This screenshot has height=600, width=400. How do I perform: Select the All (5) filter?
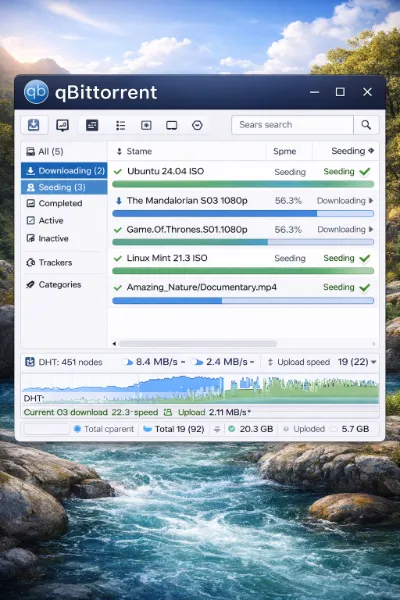coord(64,152)
